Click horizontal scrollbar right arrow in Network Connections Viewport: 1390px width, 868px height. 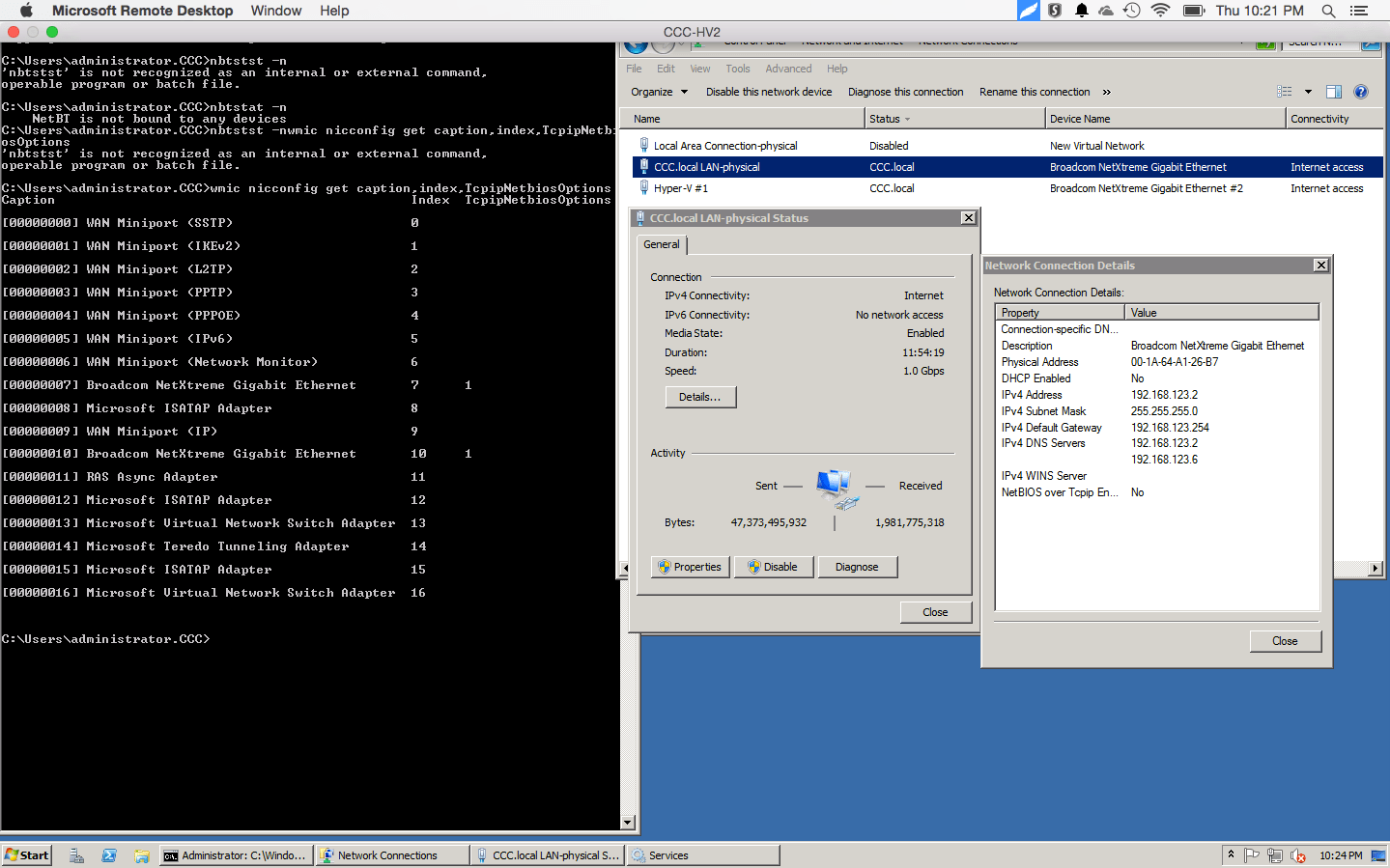[x=1376, y=569]
